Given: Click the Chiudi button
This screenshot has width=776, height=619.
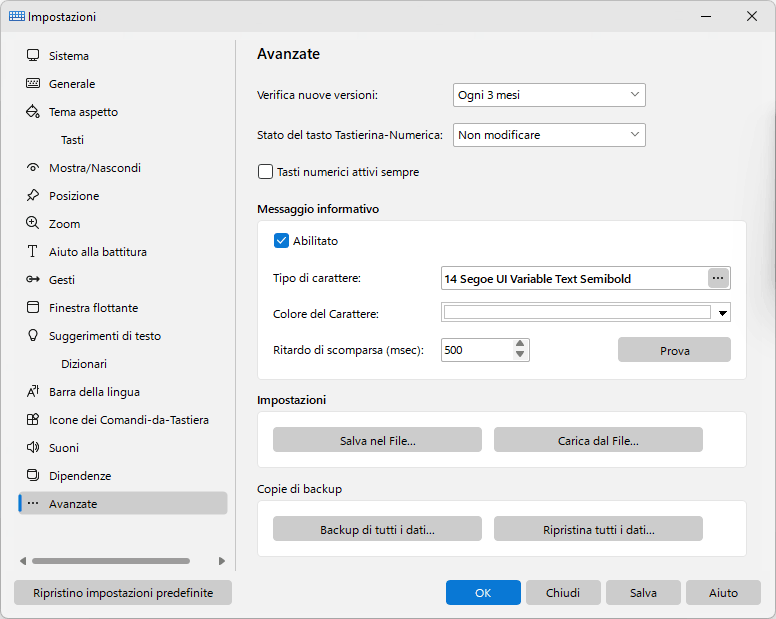Looking at the screenshot, I should pos(563,593).
